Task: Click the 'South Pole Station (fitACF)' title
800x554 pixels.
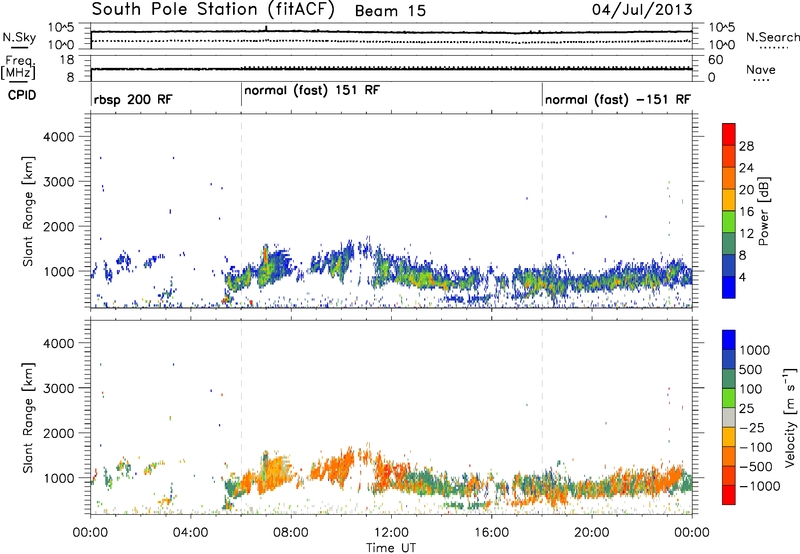Action: click(213, 10)
